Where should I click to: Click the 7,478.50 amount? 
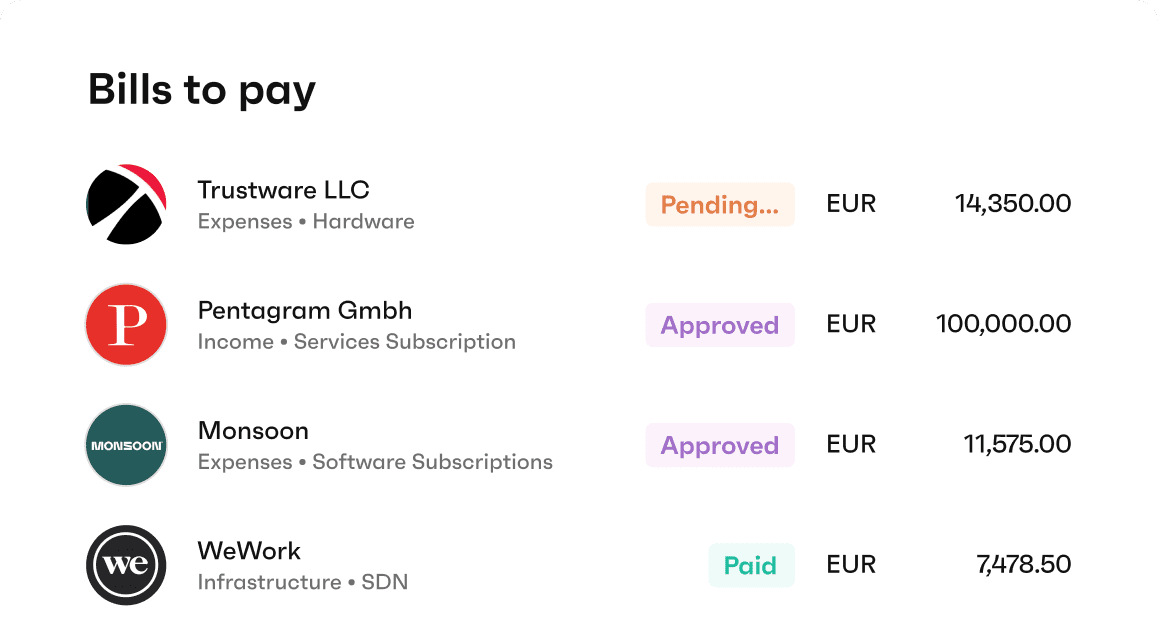[x=1023, y=564]
